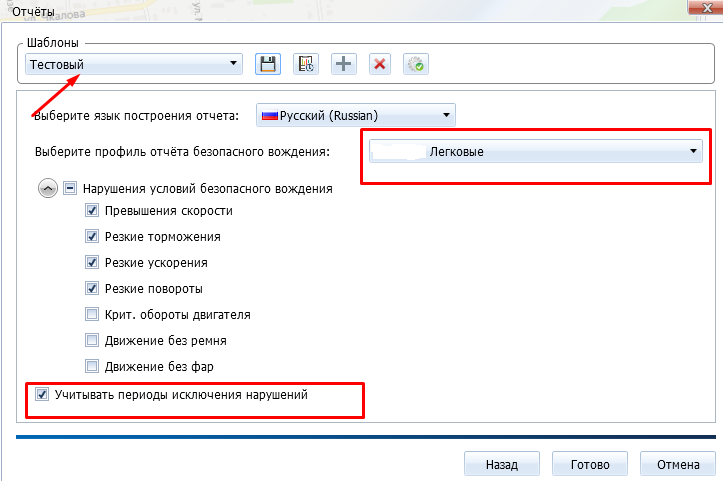Uncheck Резкие торможения checkbox
Image resolution: width=723 pixels, height=481 pixels.
[x=92, y=237]
